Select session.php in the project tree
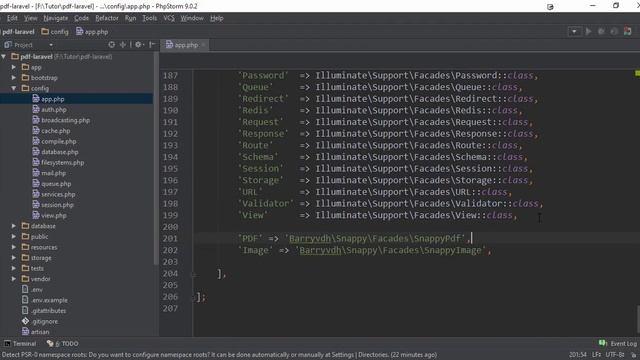The width and height of the screenshot is (640, 360). point(57,205)
